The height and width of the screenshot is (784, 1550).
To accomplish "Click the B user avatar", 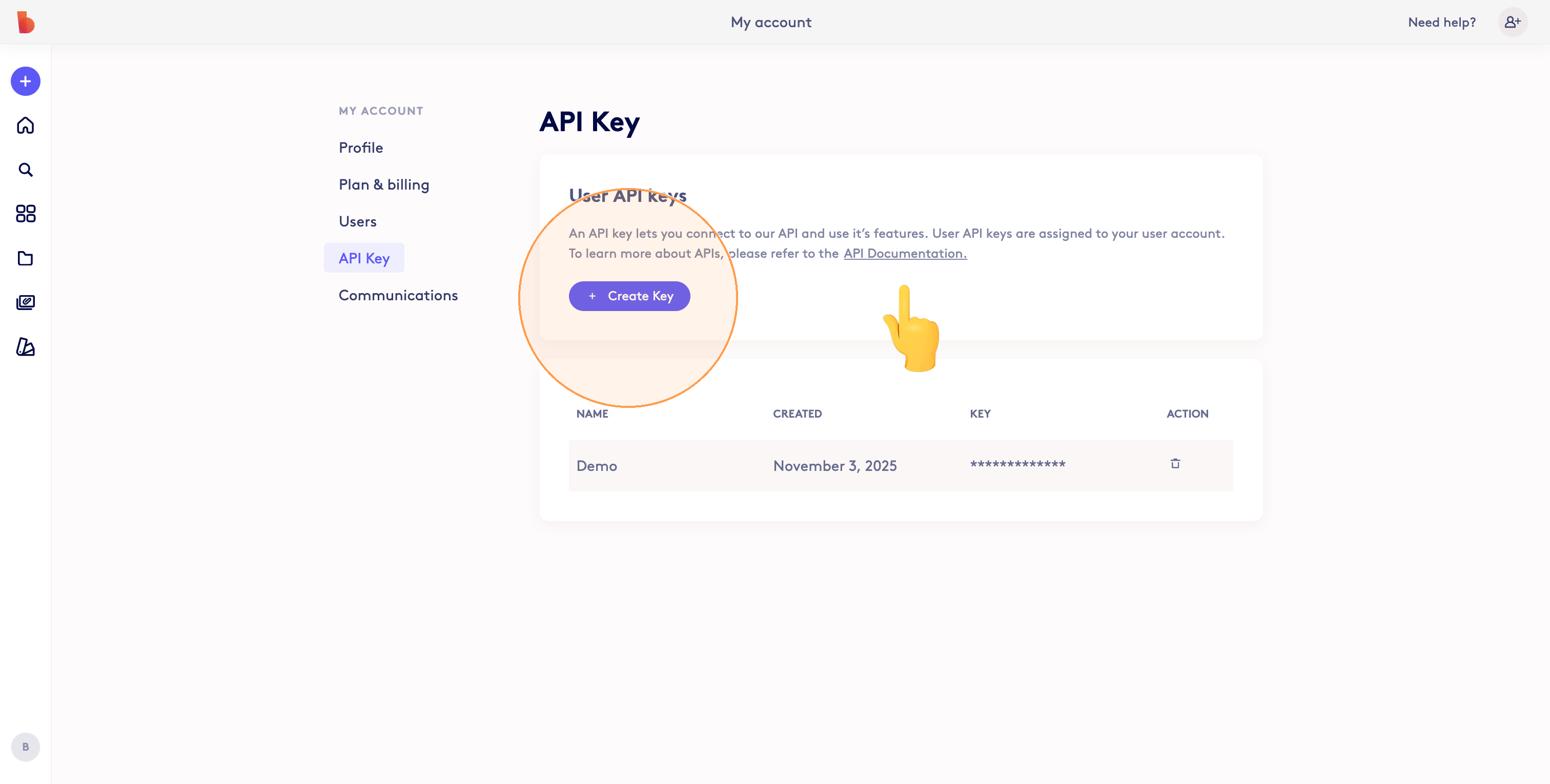I will point(25,747).
